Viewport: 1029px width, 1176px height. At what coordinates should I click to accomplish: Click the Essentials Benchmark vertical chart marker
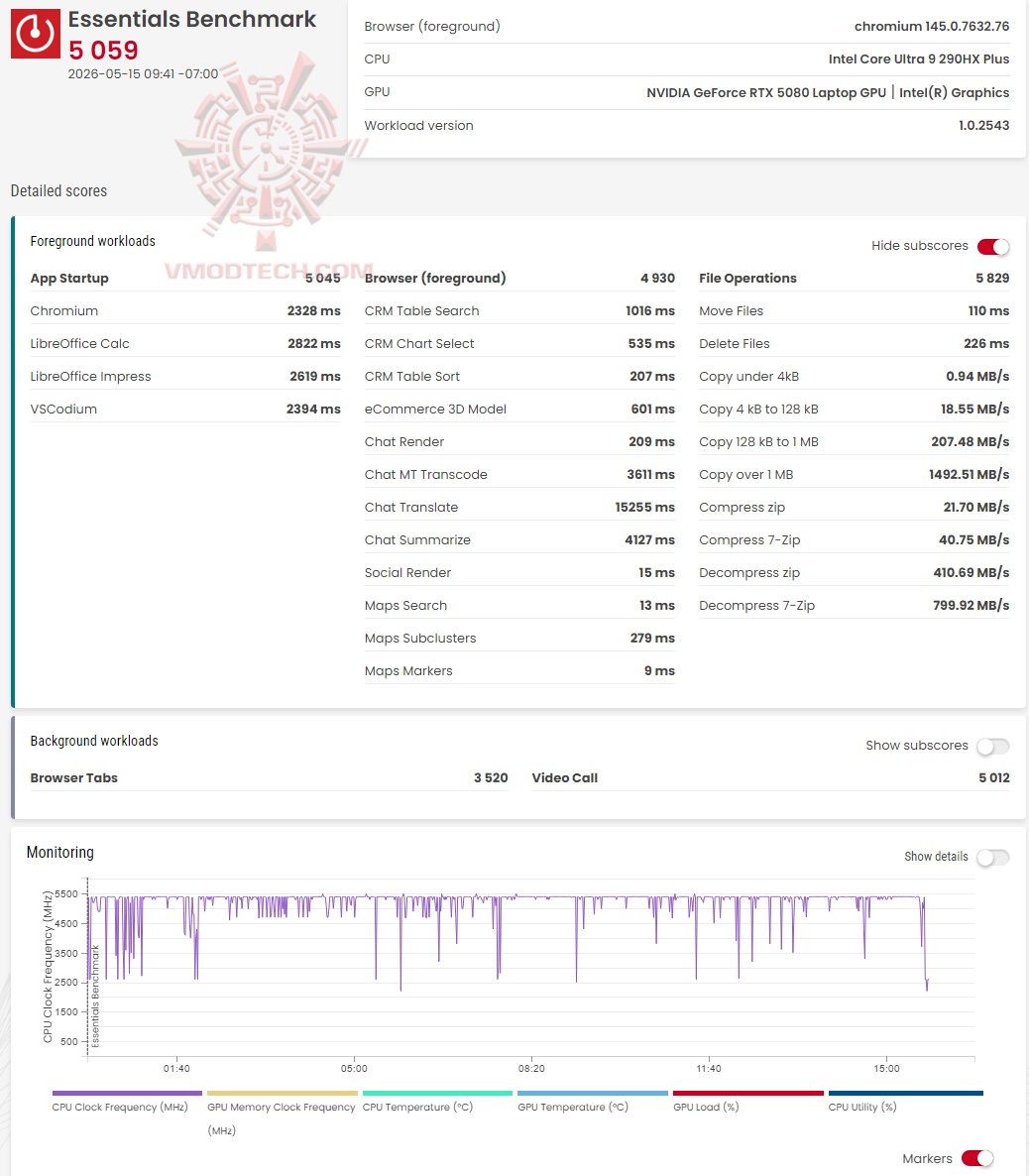94,996
